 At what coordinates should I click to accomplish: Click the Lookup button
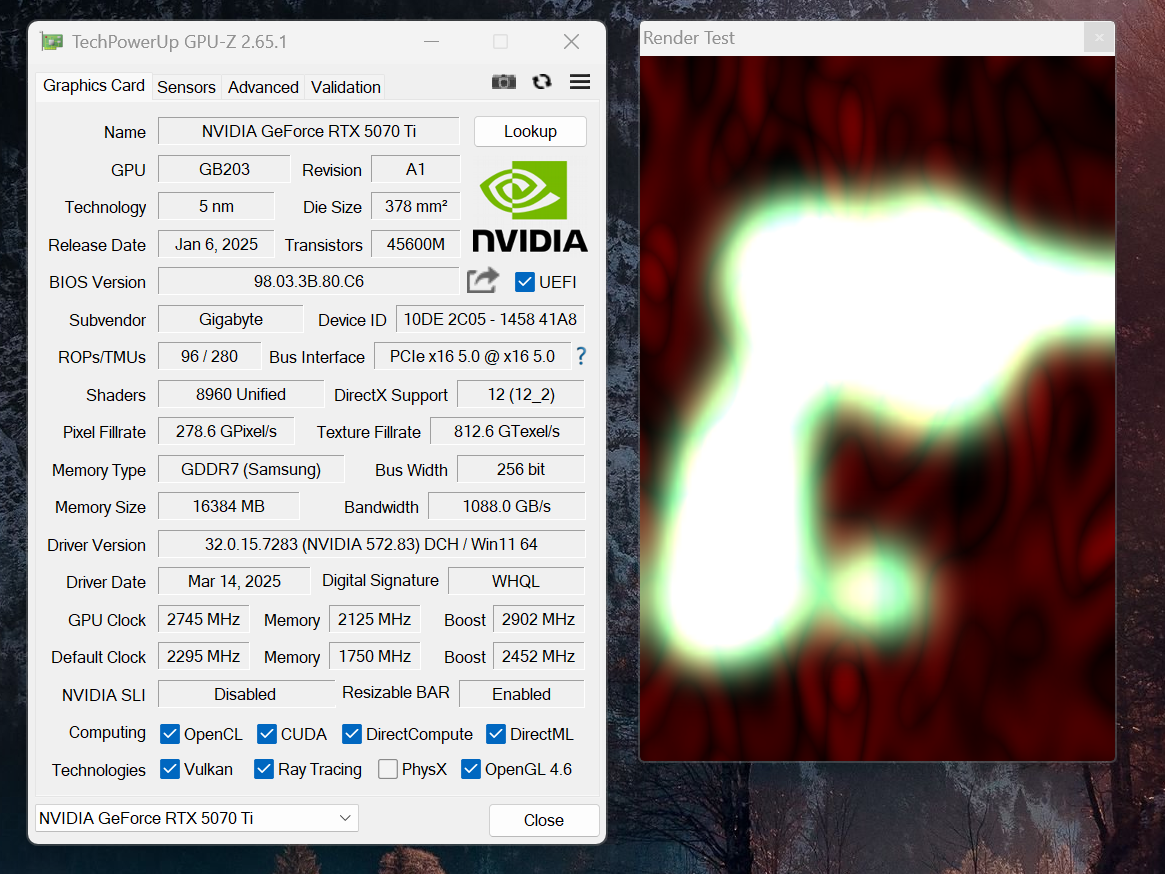(530, 132)
